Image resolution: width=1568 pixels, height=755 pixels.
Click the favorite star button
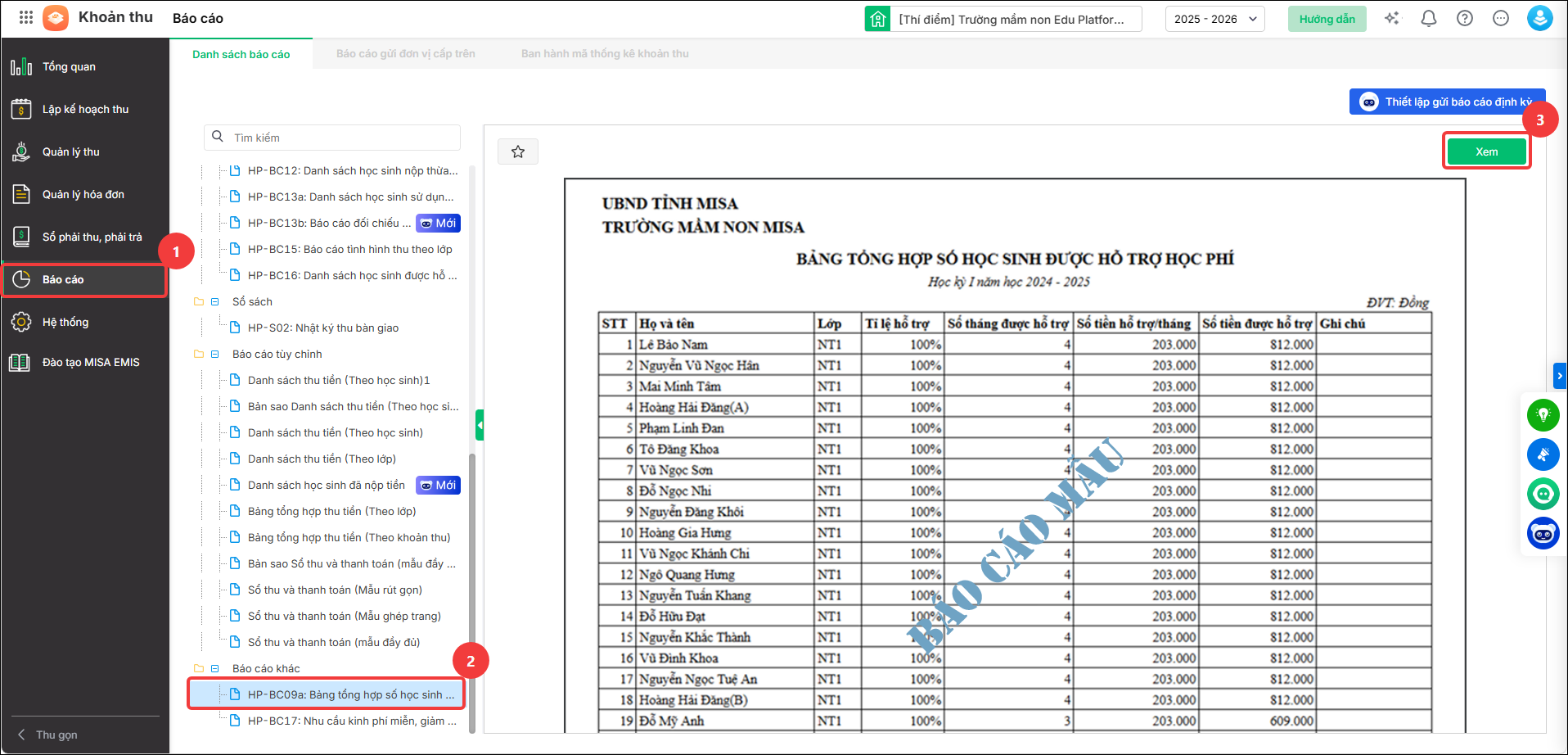click(x=518, y=151)
